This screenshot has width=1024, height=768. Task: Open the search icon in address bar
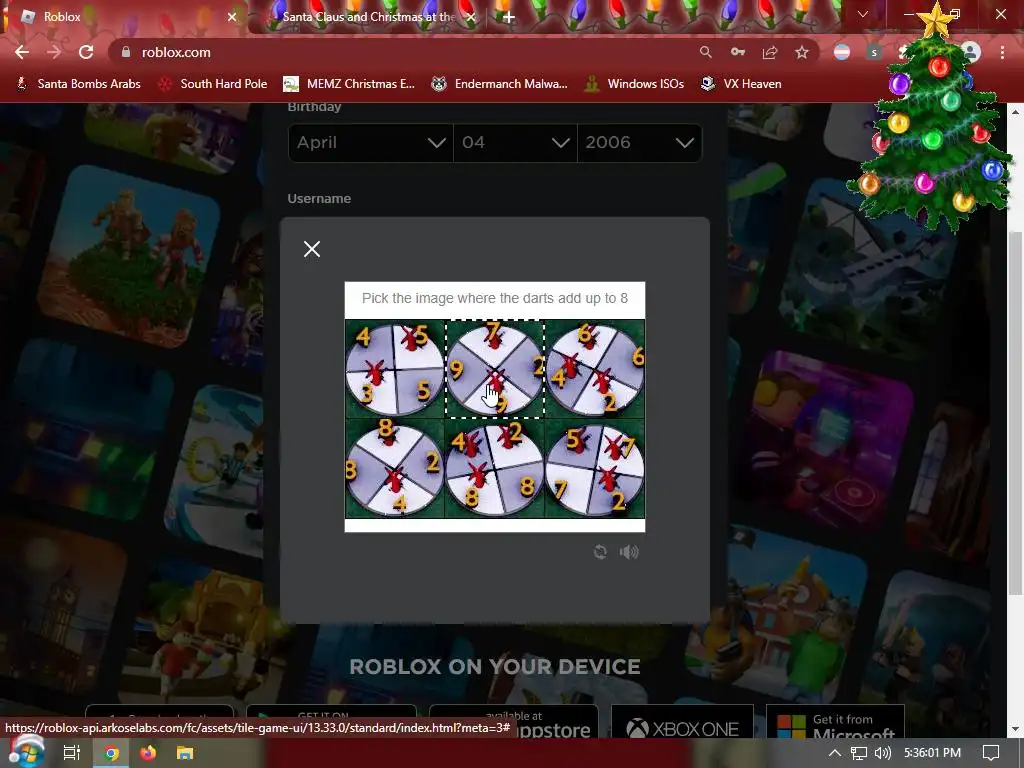pos(705,52)
